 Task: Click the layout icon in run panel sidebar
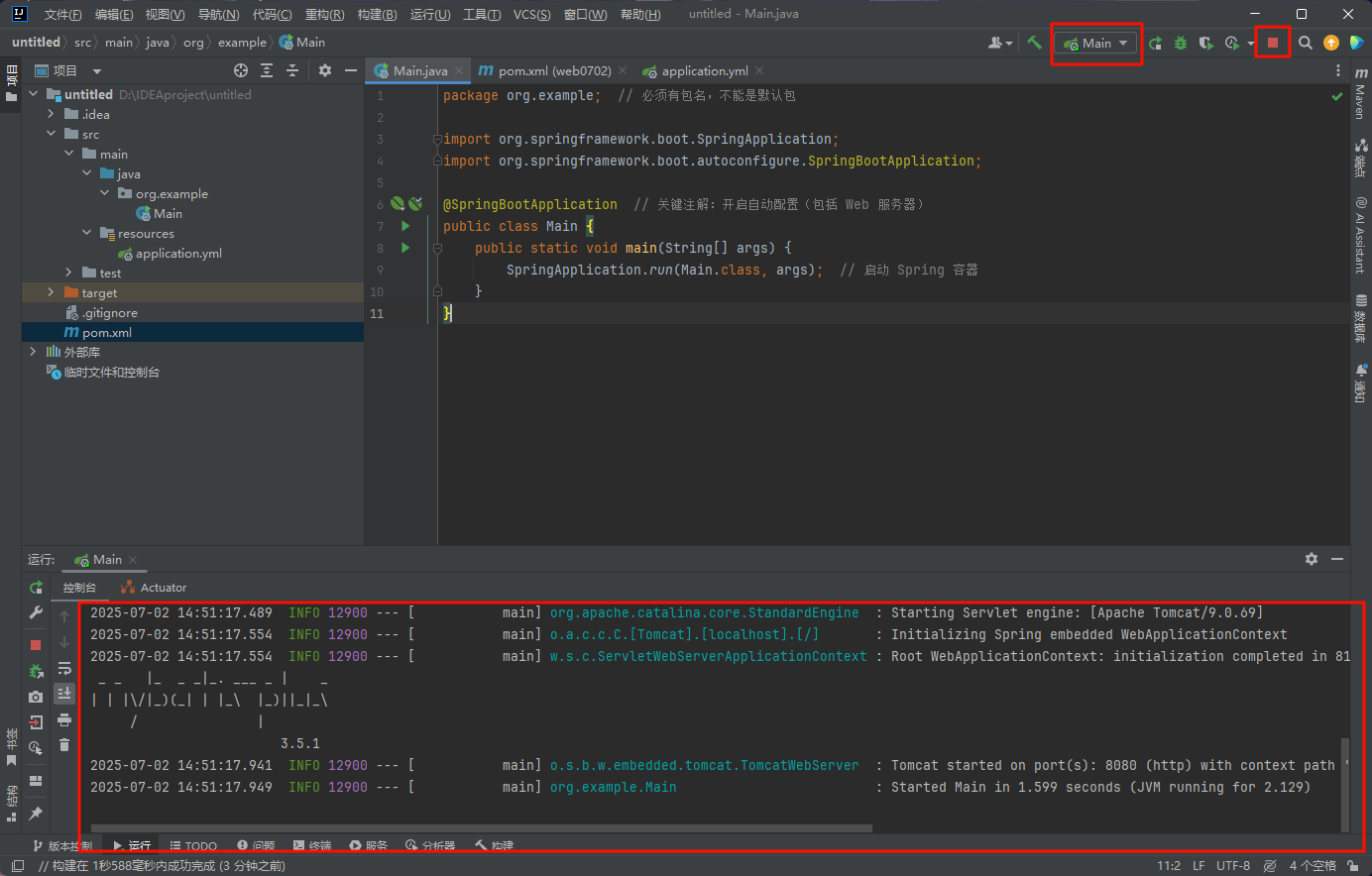36,781
